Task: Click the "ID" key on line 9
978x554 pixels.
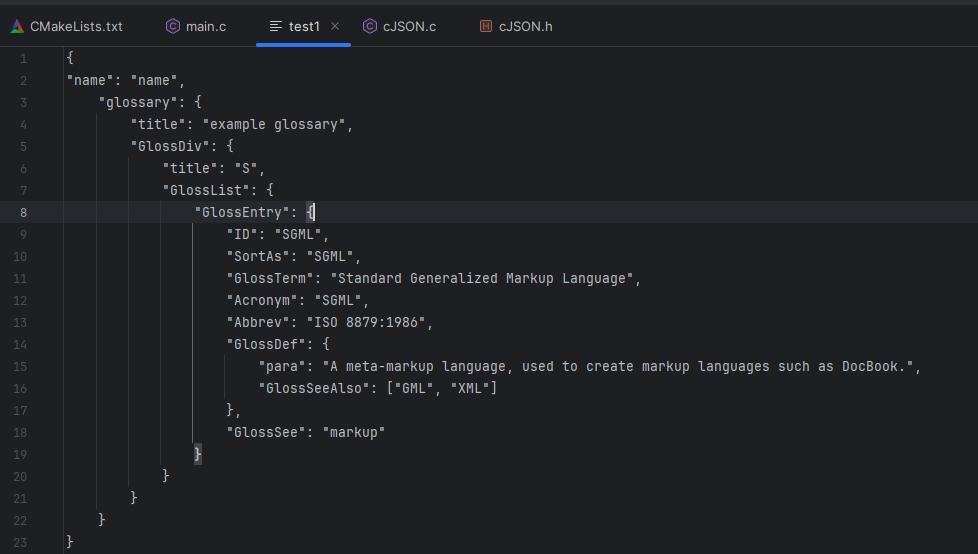Action: click(242, 235)
